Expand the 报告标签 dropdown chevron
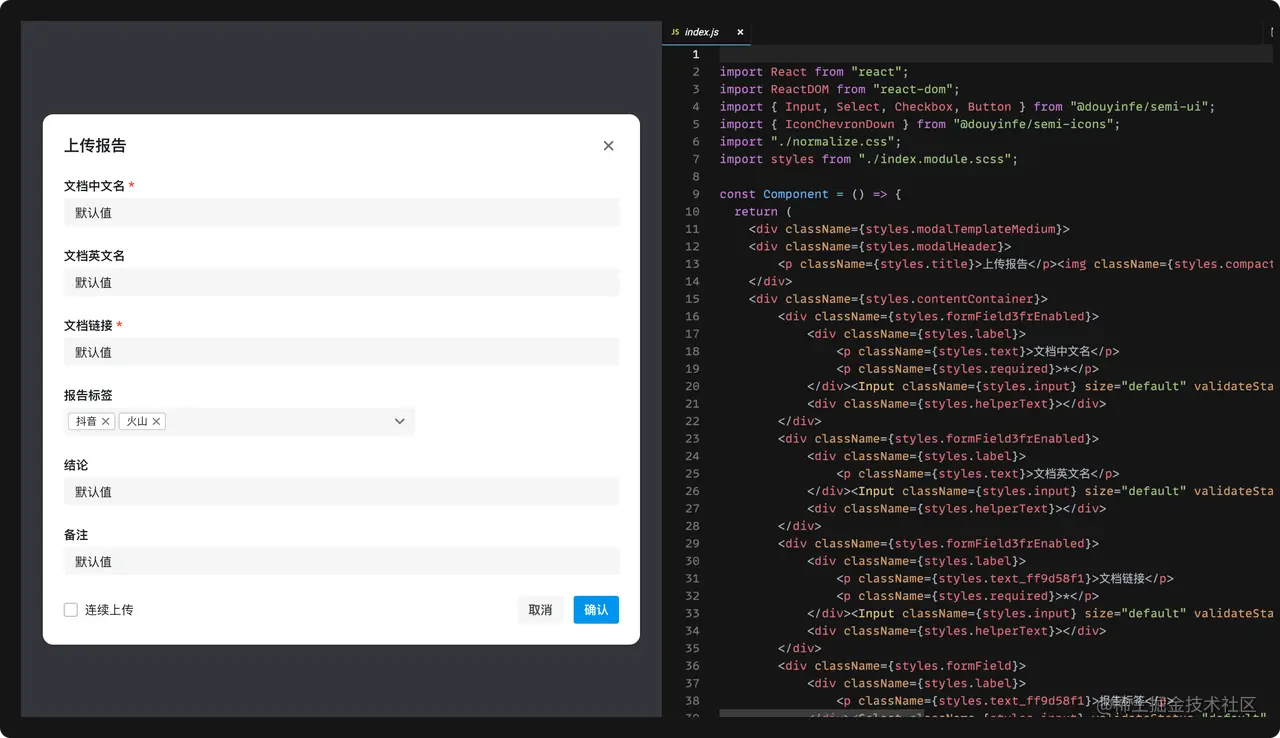This screenshot has height=738, width=1280. 400,422
